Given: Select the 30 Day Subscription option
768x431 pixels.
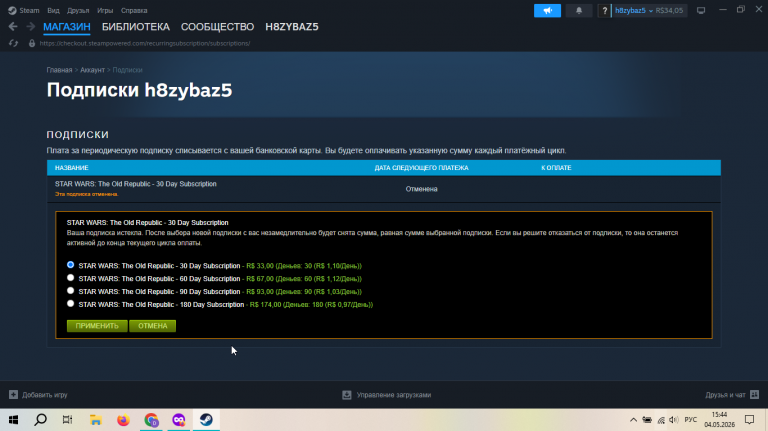Looking at the screenshot, I should [71, 265].
